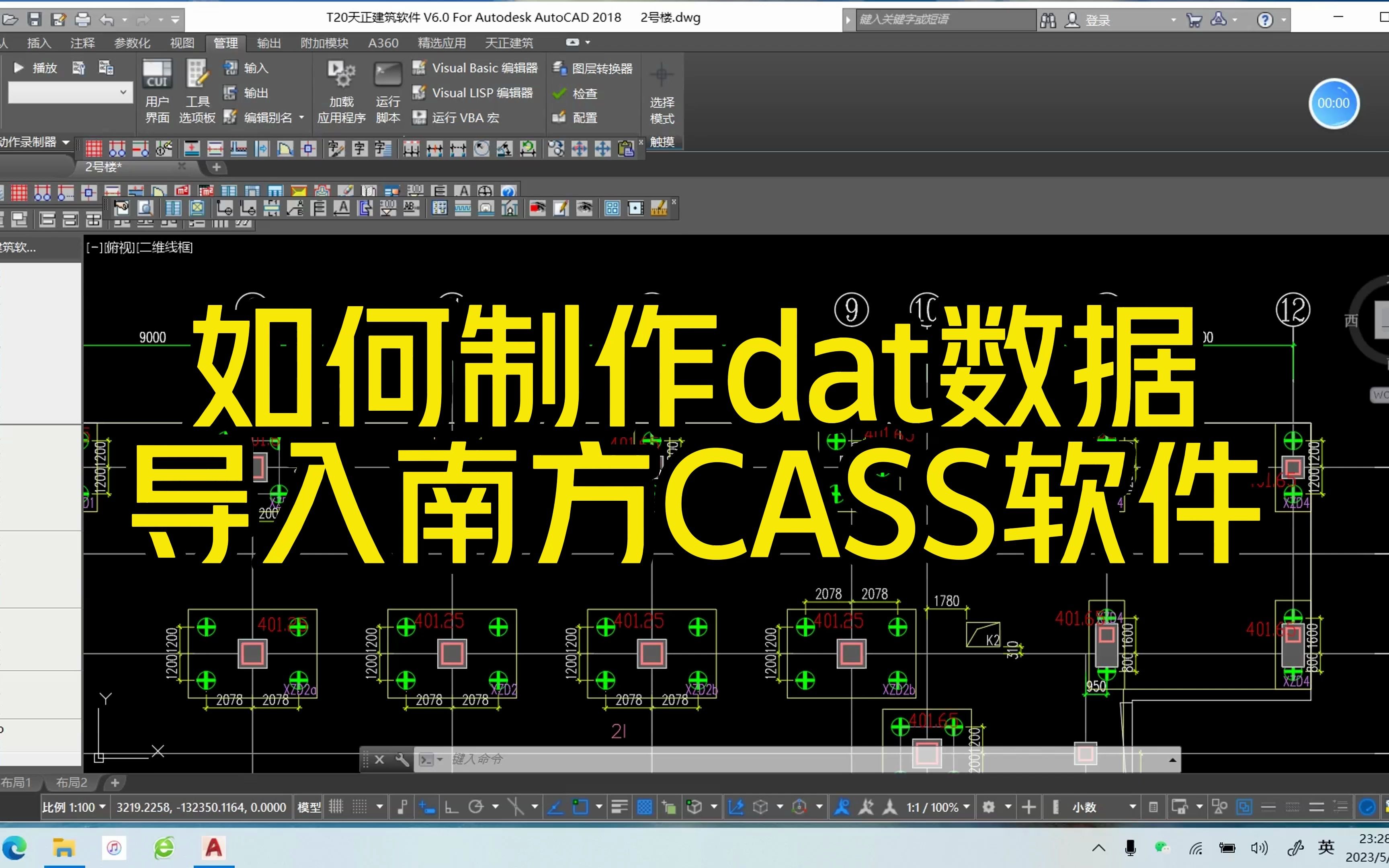1389x868 pixels.
Task: Click the 00:00 timer progress ring
Action: [1334, 103]
